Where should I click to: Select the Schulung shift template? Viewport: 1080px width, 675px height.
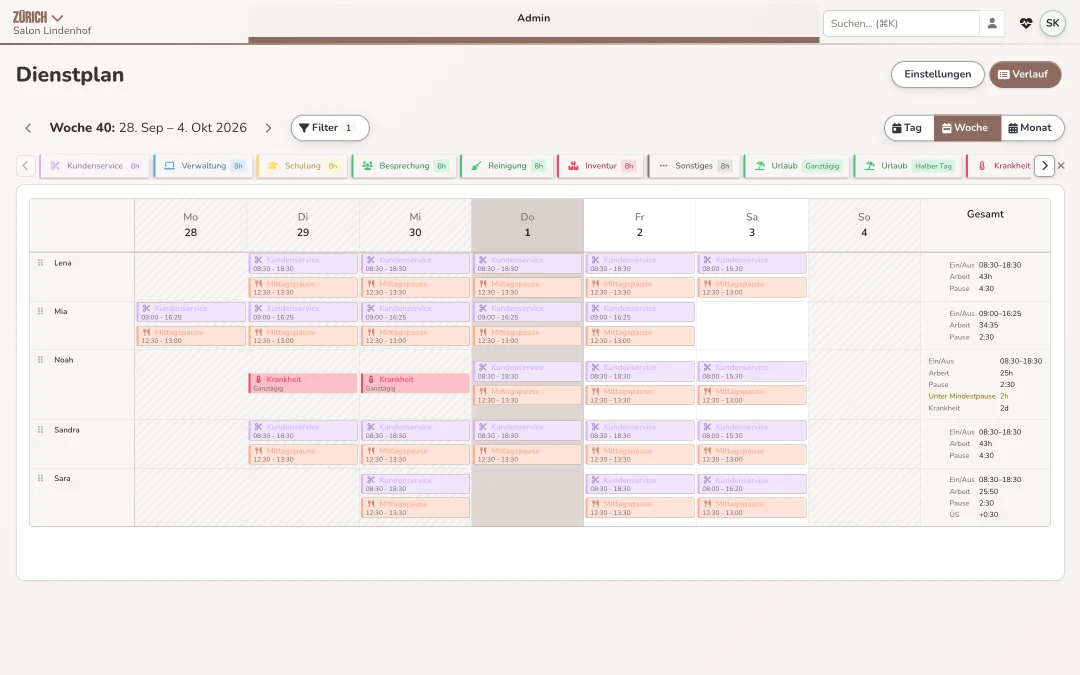302,166
